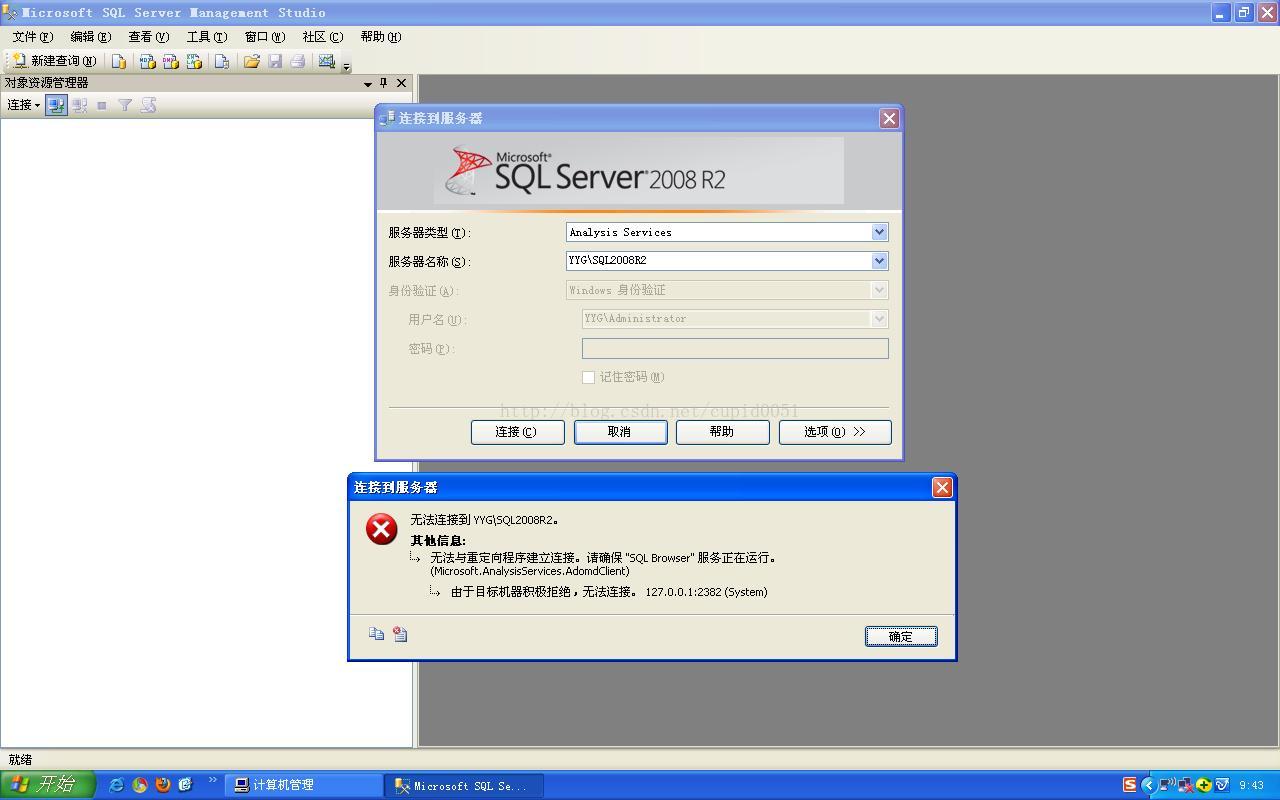Click the 用户名 dropdown showing YYG\Administrator
The height and width of the screenshot is (800, 1280).
tap(735, 319)
